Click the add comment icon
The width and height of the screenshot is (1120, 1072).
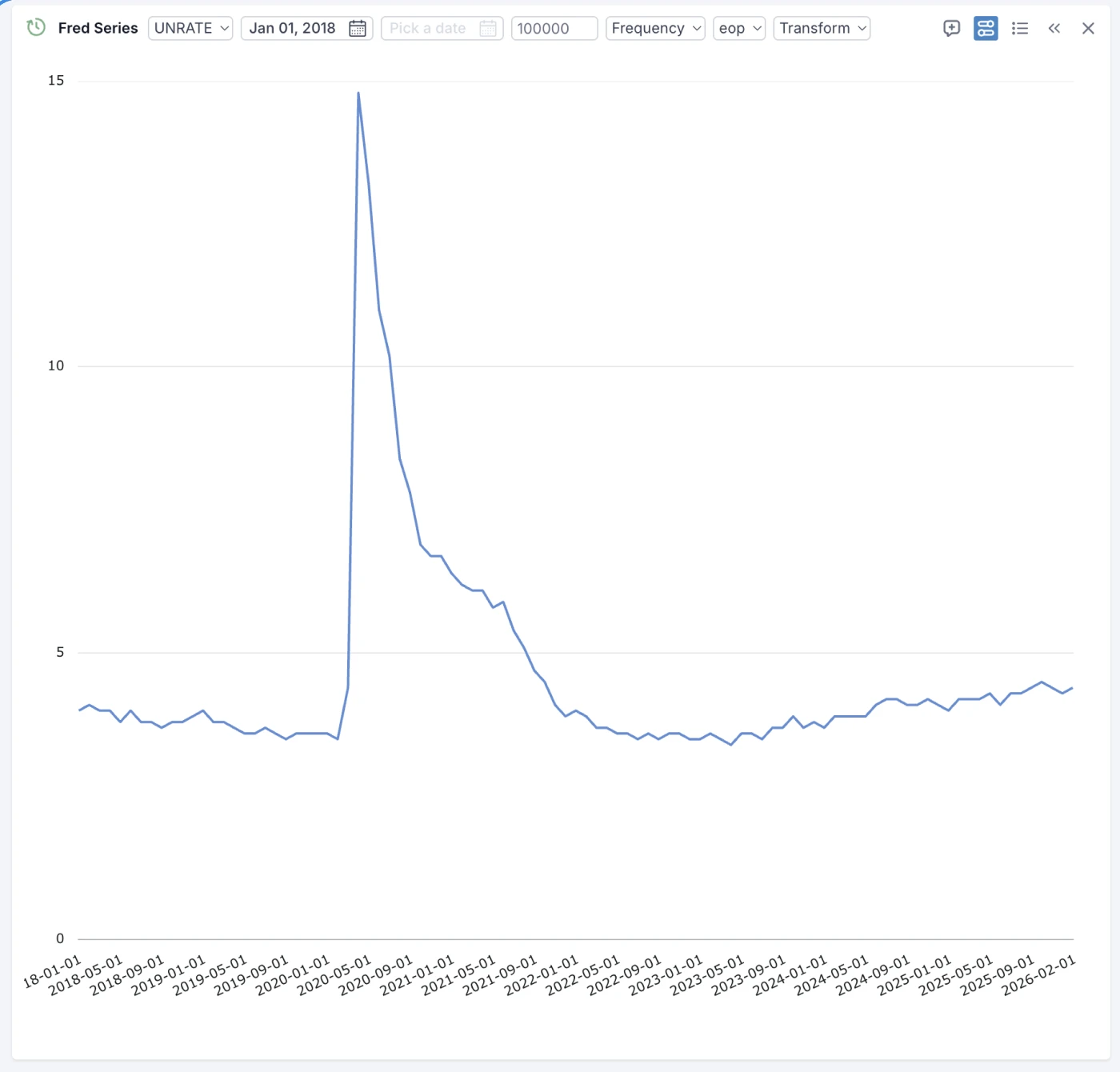click(x=951, y=29)
